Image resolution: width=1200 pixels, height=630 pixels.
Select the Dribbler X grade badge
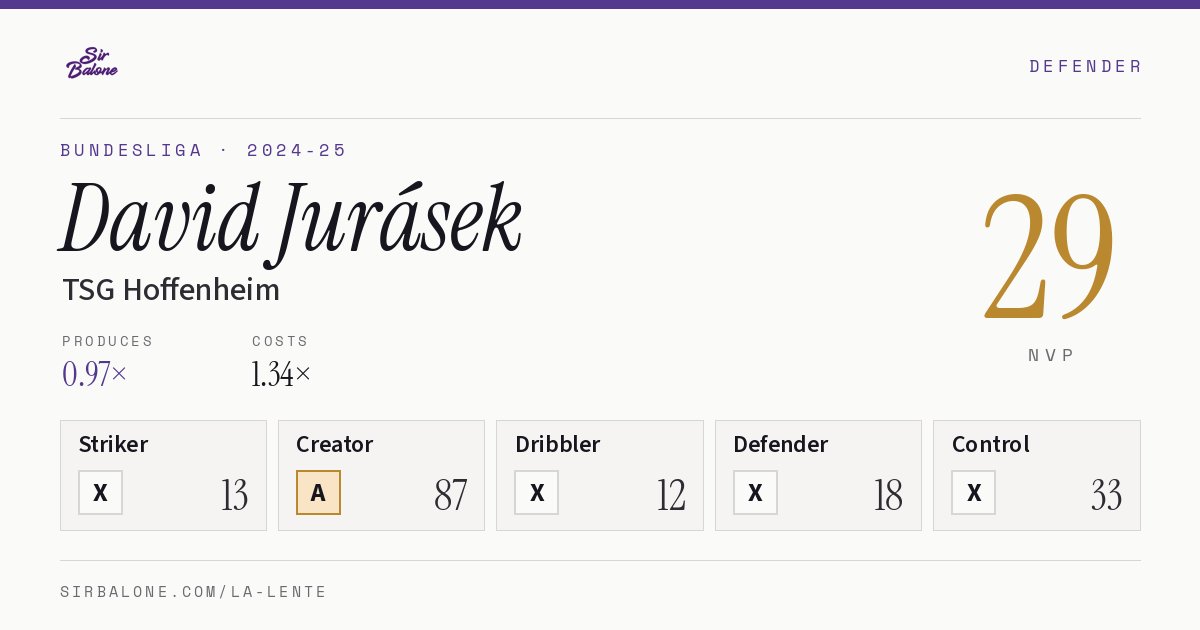pos(537,492)
